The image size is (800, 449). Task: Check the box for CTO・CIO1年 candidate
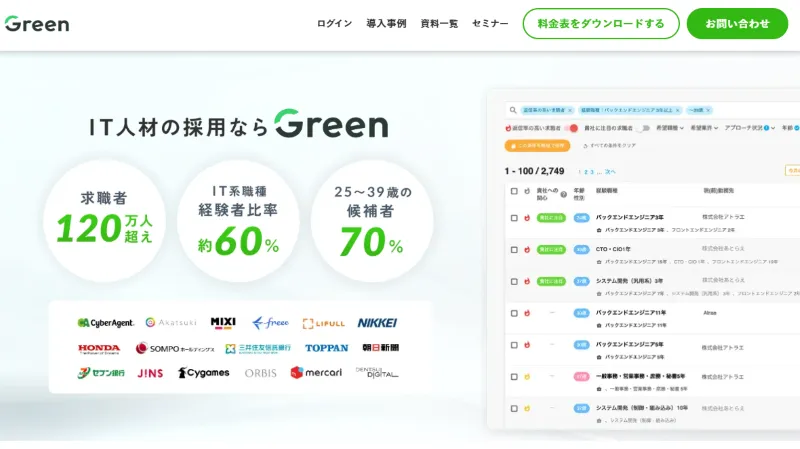coord(514,250)
